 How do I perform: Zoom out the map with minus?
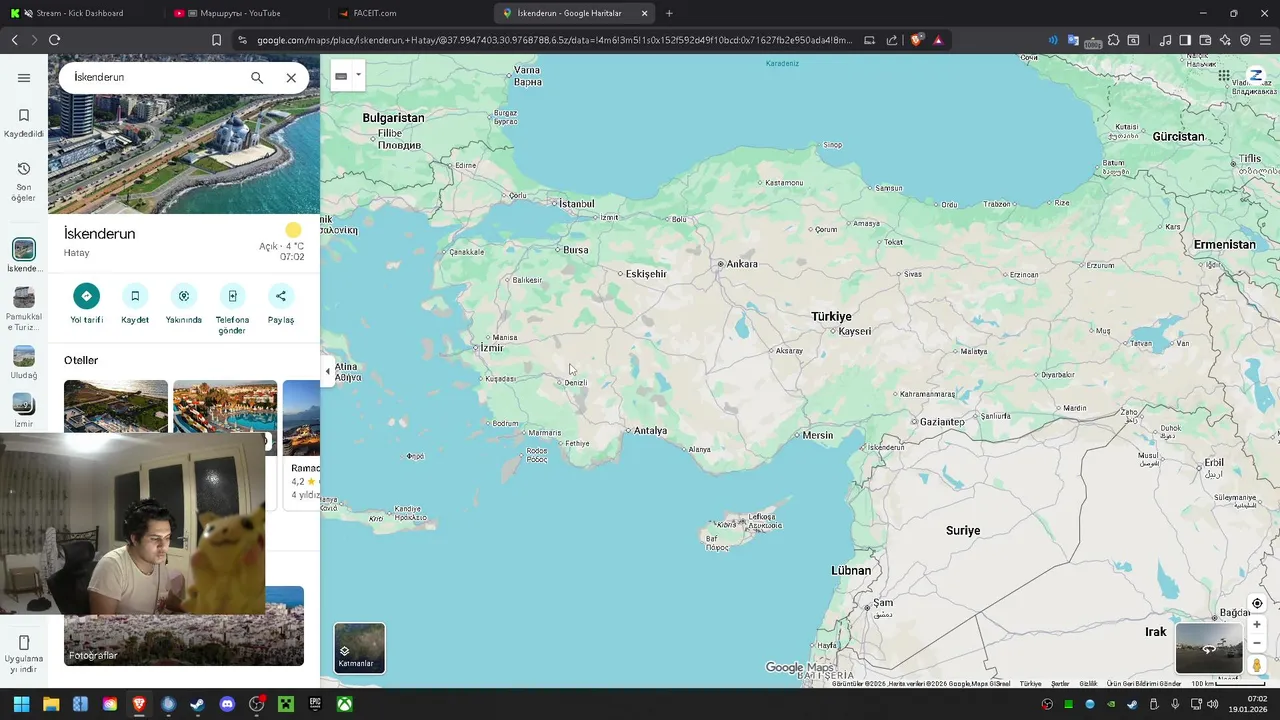(1257, 643)
